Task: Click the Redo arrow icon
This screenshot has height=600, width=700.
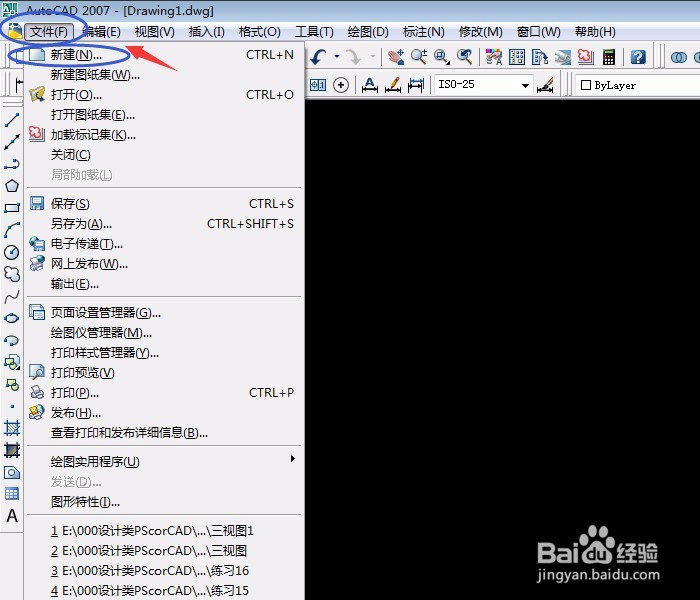Action: [x=354, y=57]
